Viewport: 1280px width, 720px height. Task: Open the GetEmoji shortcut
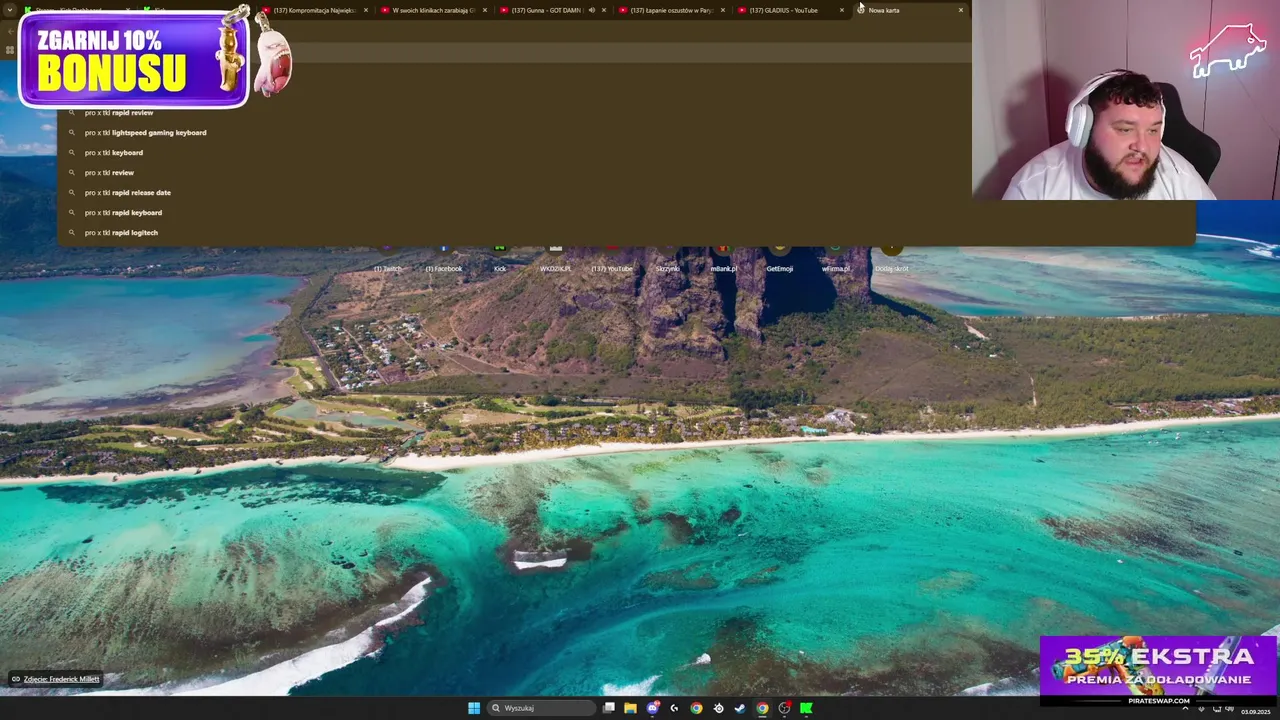point(780,259)
